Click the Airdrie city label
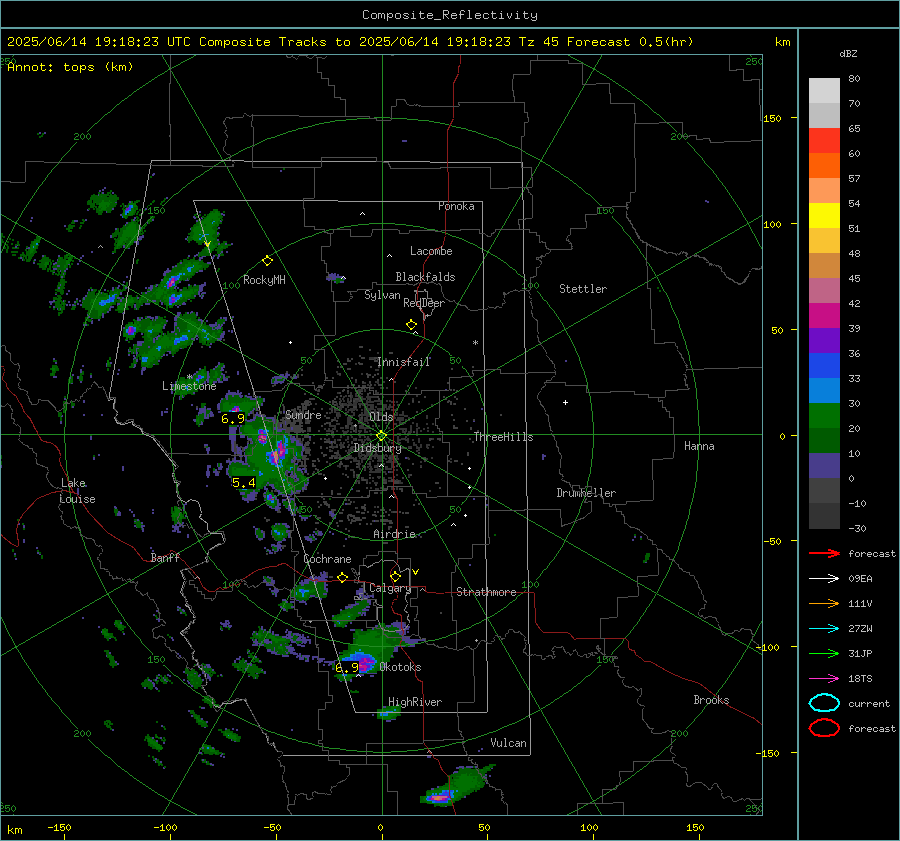 pos(394,534)
